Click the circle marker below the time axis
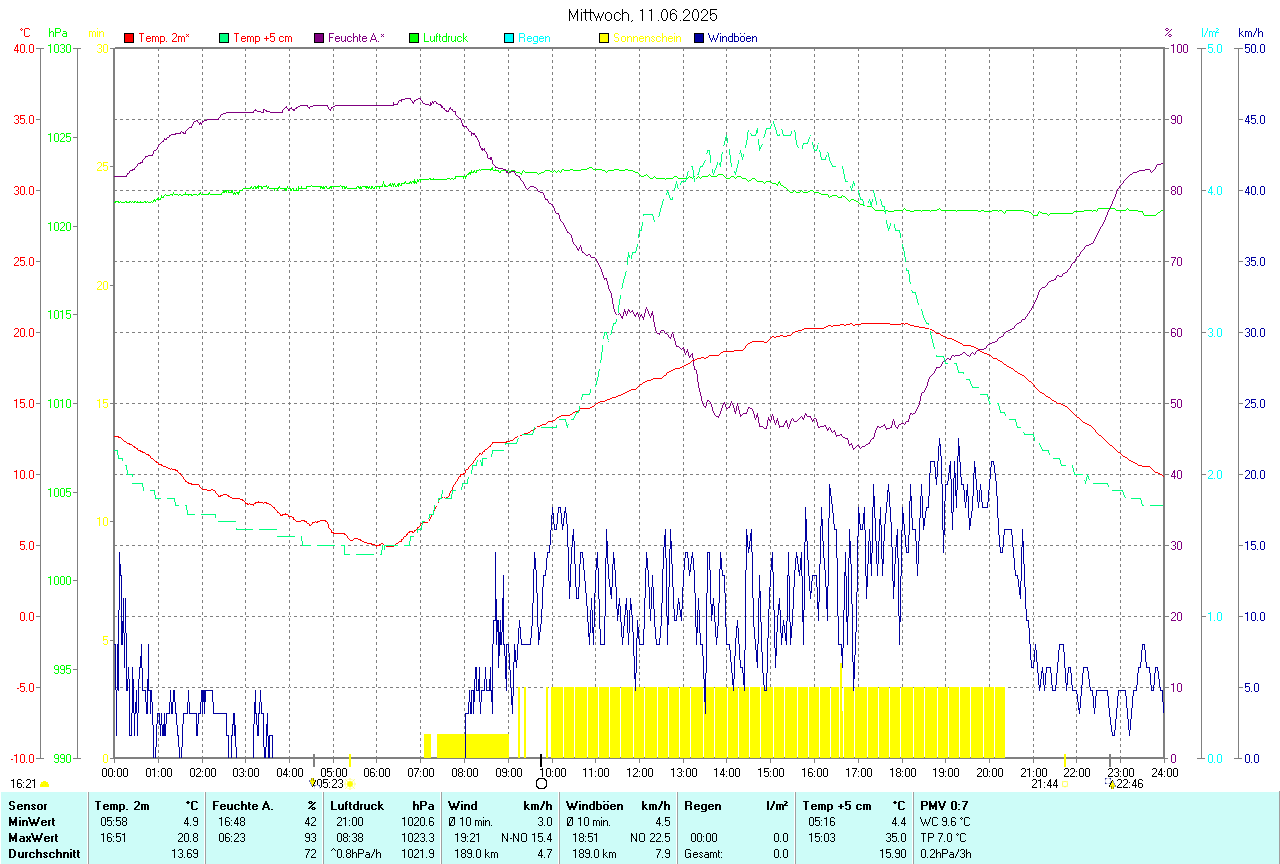The width and height of the screenshot is (1280, 864). 541,784
